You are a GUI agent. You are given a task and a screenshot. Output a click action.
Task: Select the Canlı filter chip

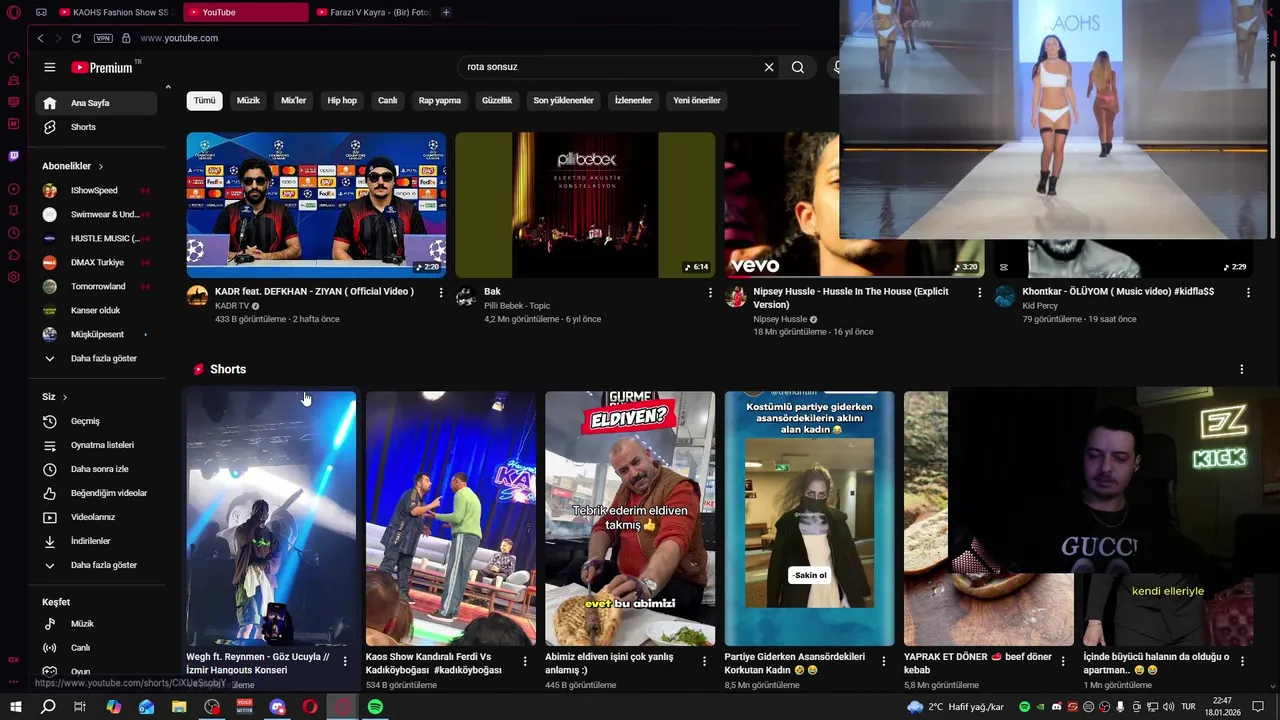388,100
